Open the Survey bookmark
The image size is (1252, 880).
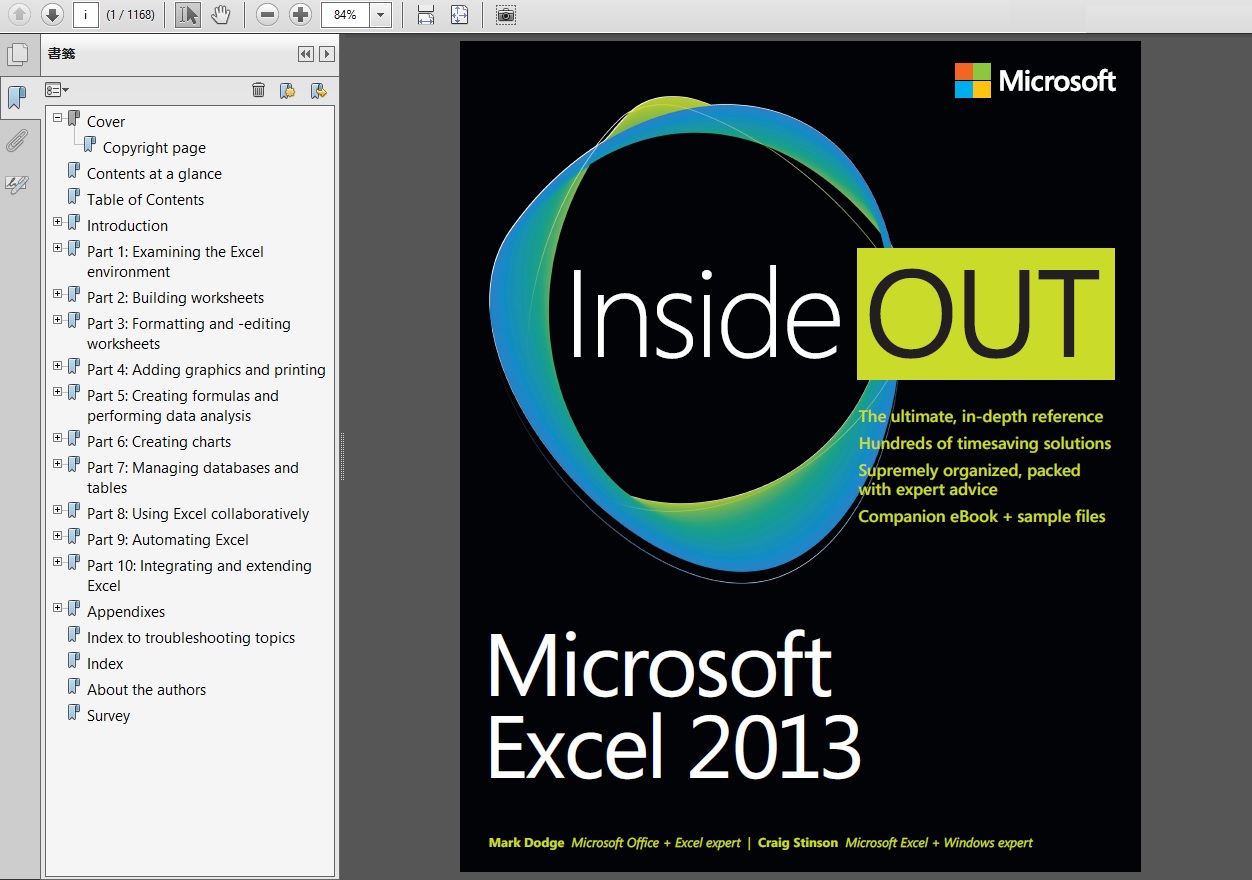tap(108, 716)
